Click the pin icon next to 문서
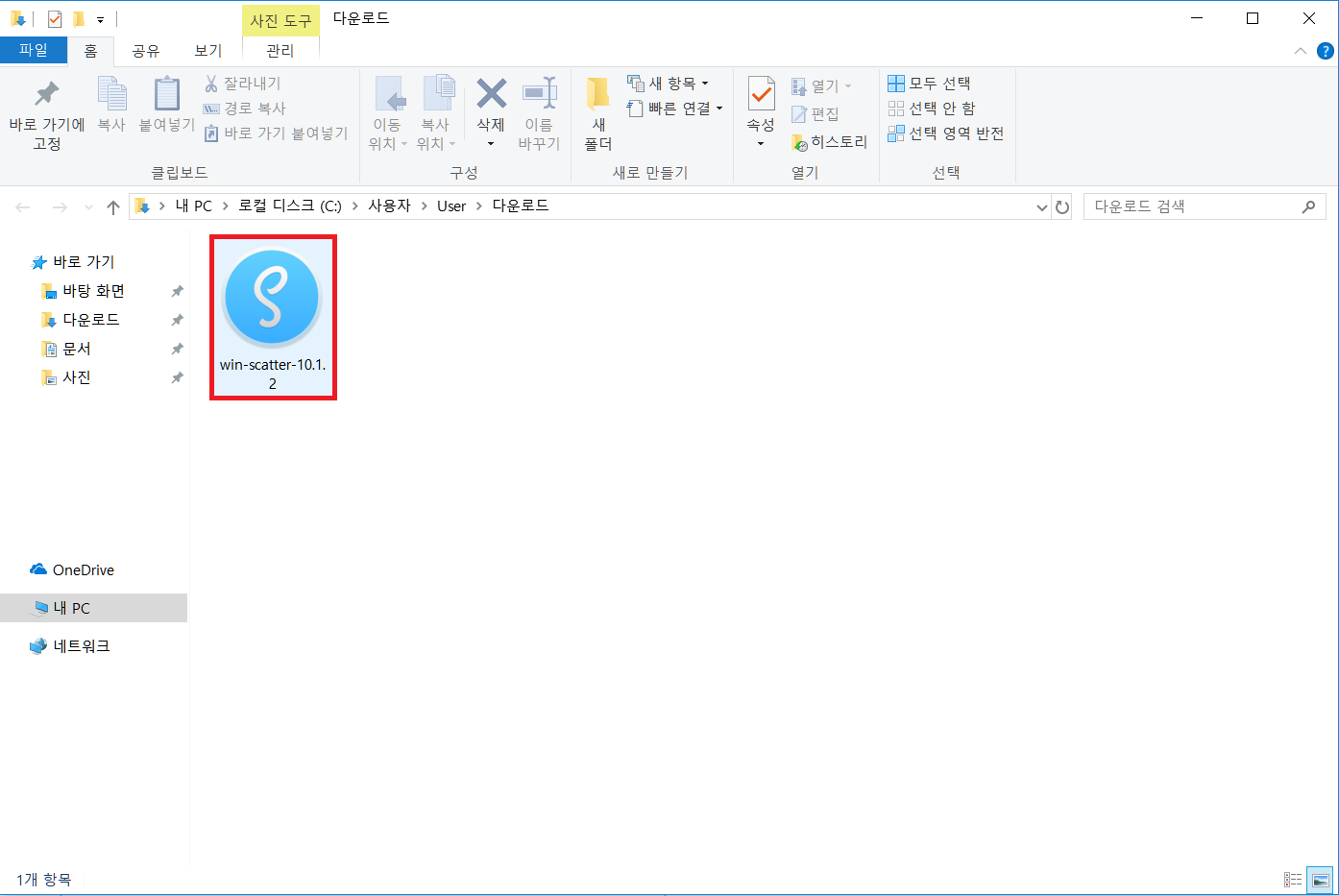The height and width of the screenshot is (896, 1339). coord(177,349)
